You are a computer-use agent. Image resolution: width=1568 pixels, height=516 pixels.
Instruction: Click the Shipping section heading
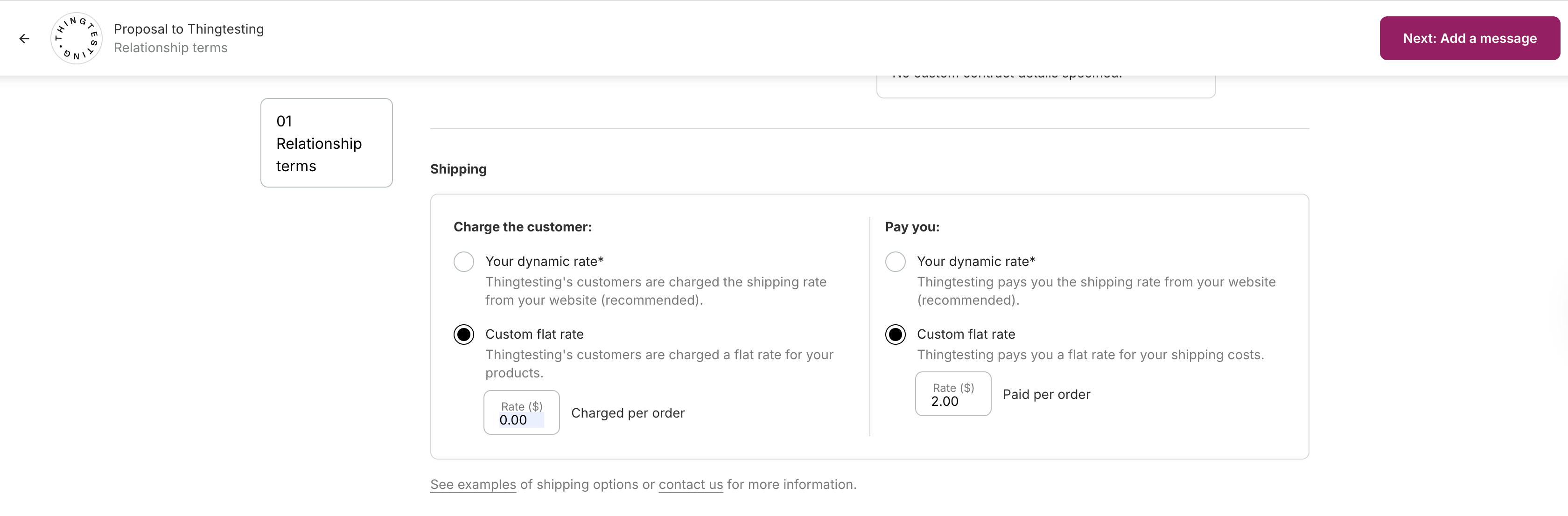458,169
